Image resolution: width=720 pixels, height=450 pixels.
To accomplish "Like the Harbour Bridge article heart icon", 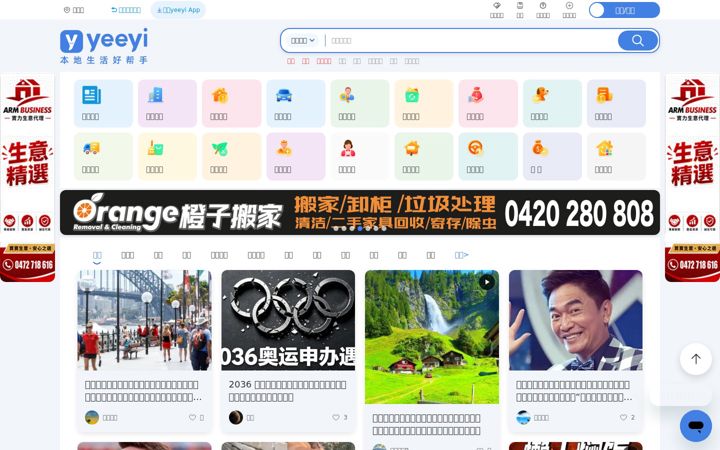I will [192, 417].
